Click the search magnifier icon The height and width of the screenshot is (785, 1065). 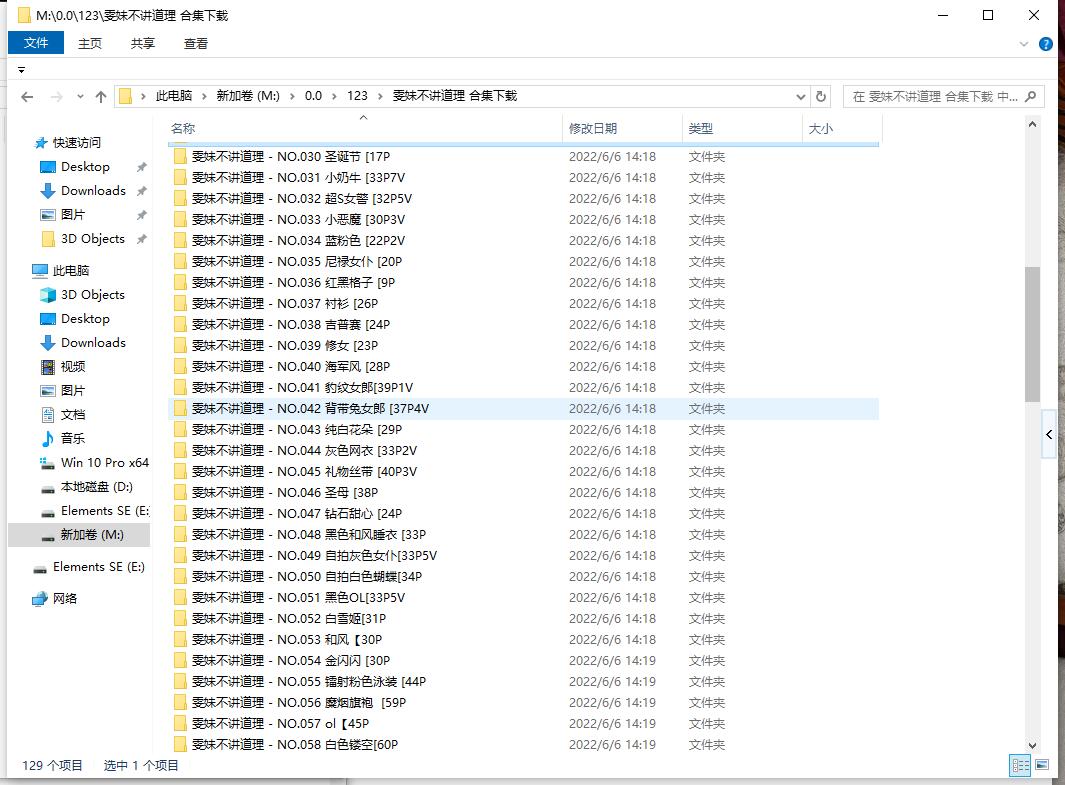coord(1030,96)
